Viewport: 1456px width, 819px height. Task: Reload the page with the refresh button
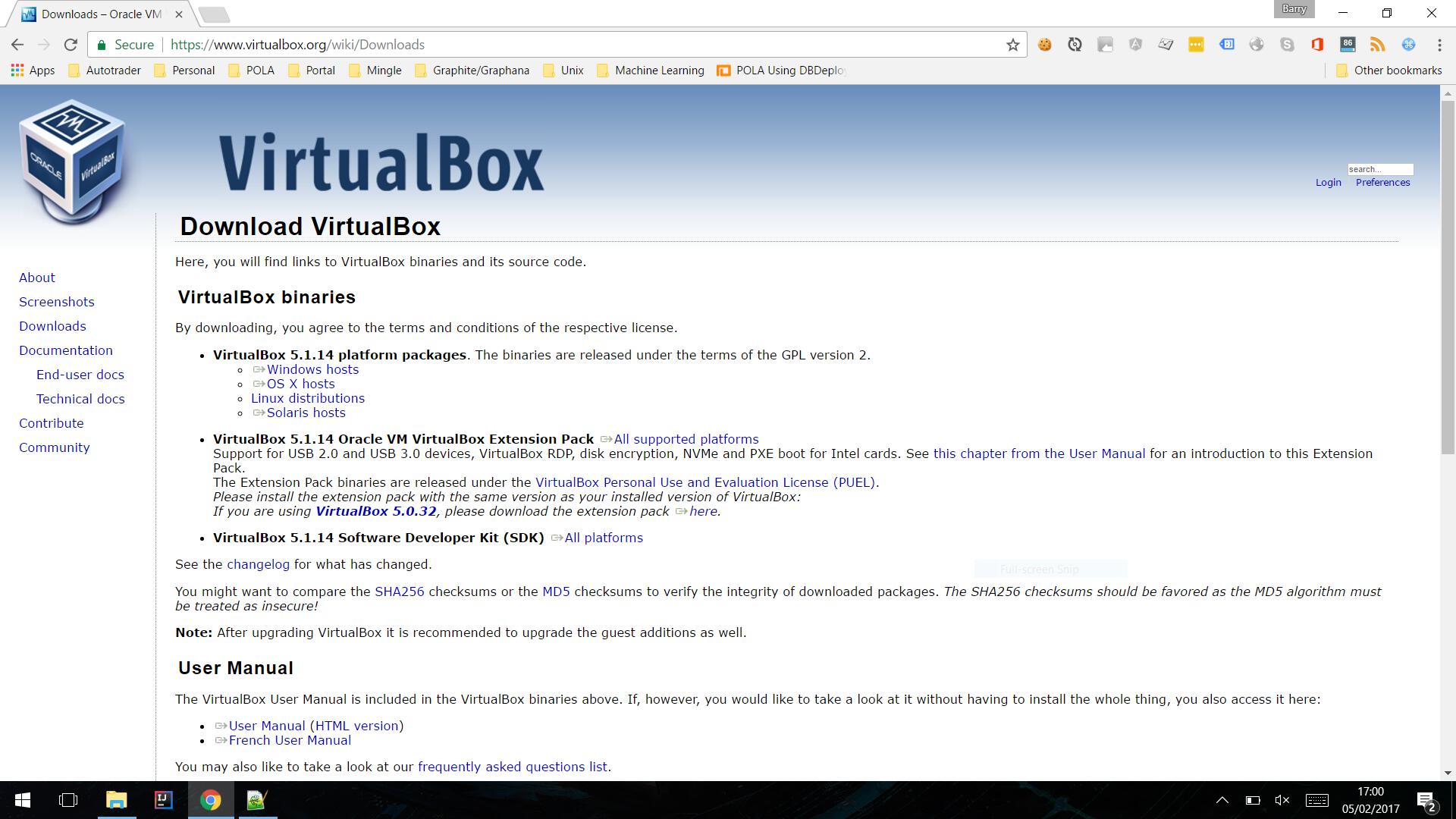coord(71,45)
